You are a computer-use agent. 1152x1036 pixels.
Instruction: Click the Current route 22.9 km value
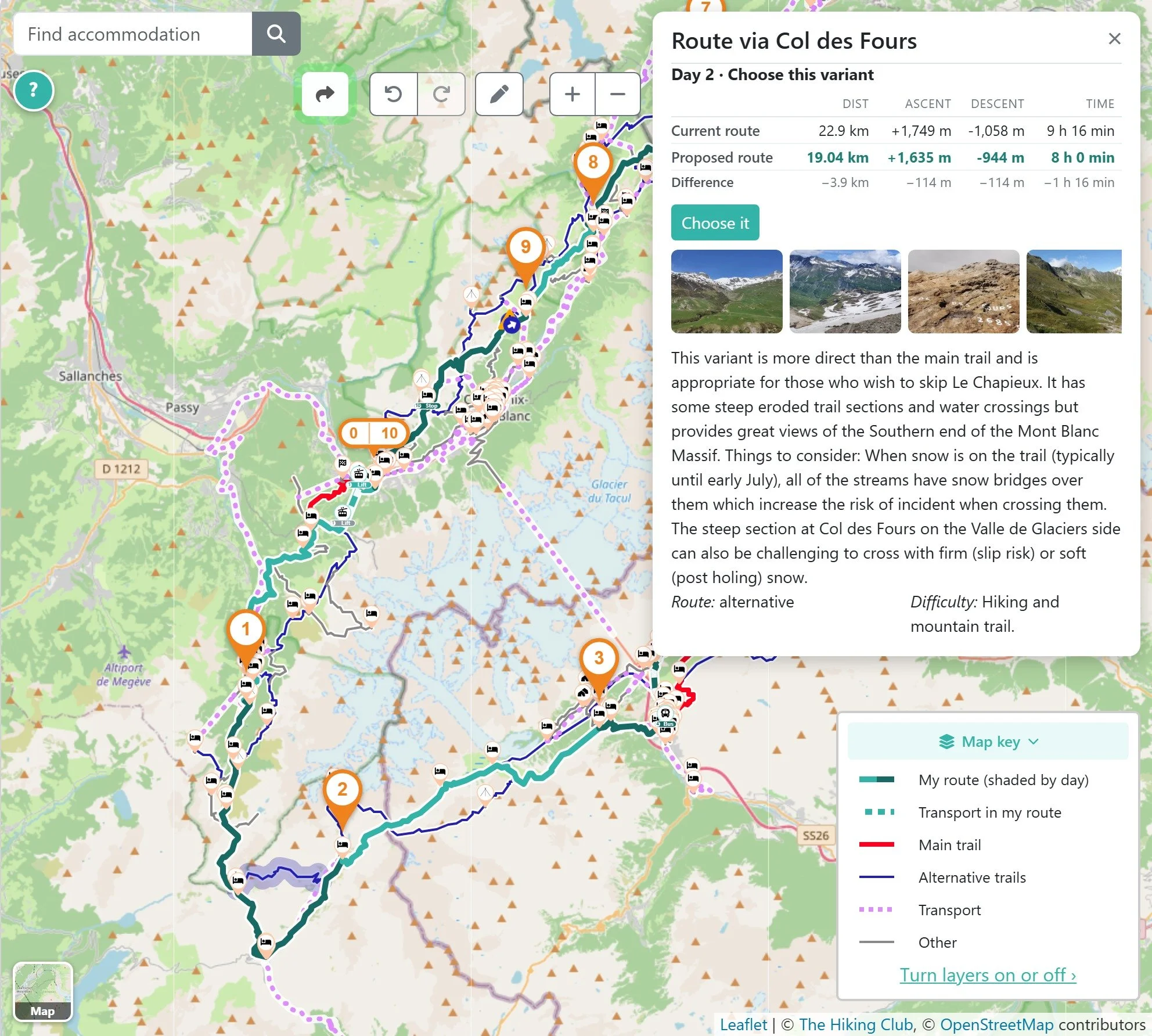[x=844, y=131]
